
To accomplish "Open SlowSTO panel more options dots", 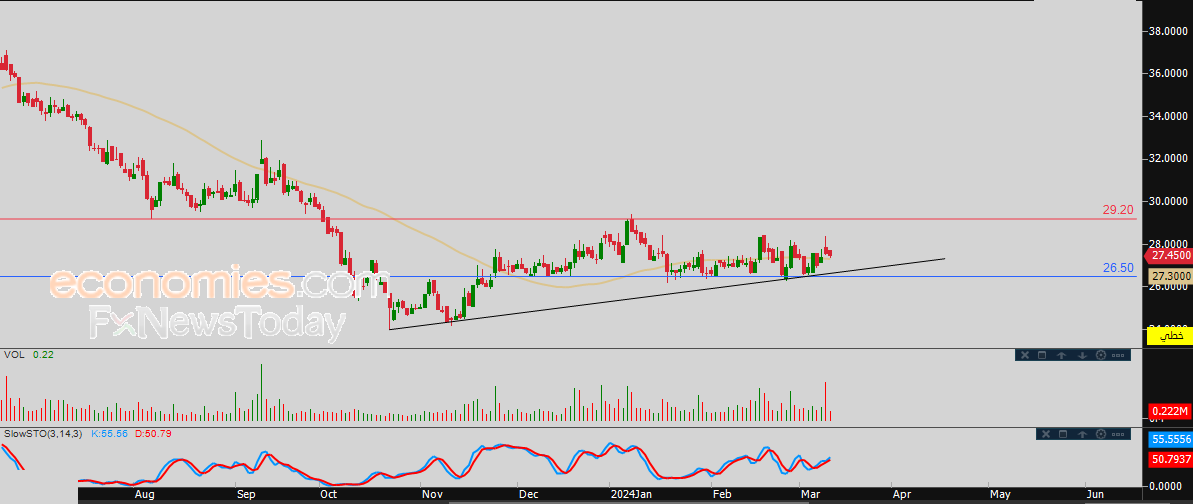I will tap(1118, 434).
